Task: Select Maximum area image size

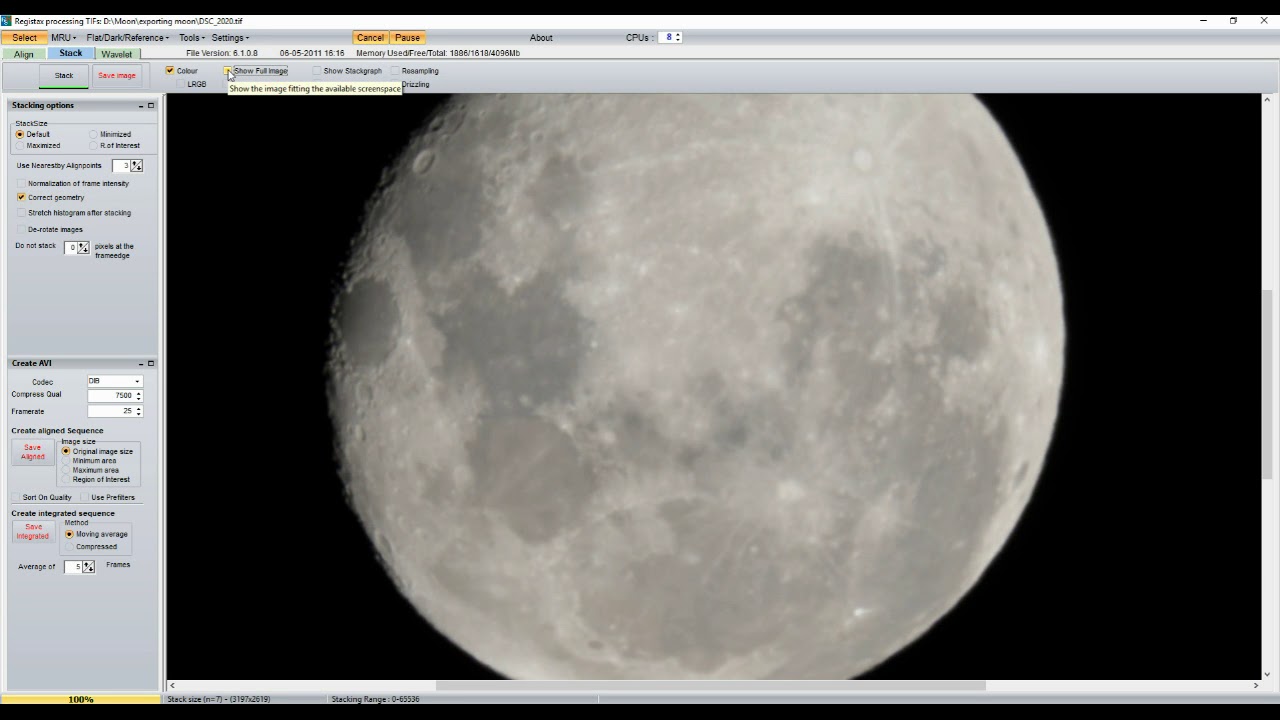Action: (x=66, y=470)
